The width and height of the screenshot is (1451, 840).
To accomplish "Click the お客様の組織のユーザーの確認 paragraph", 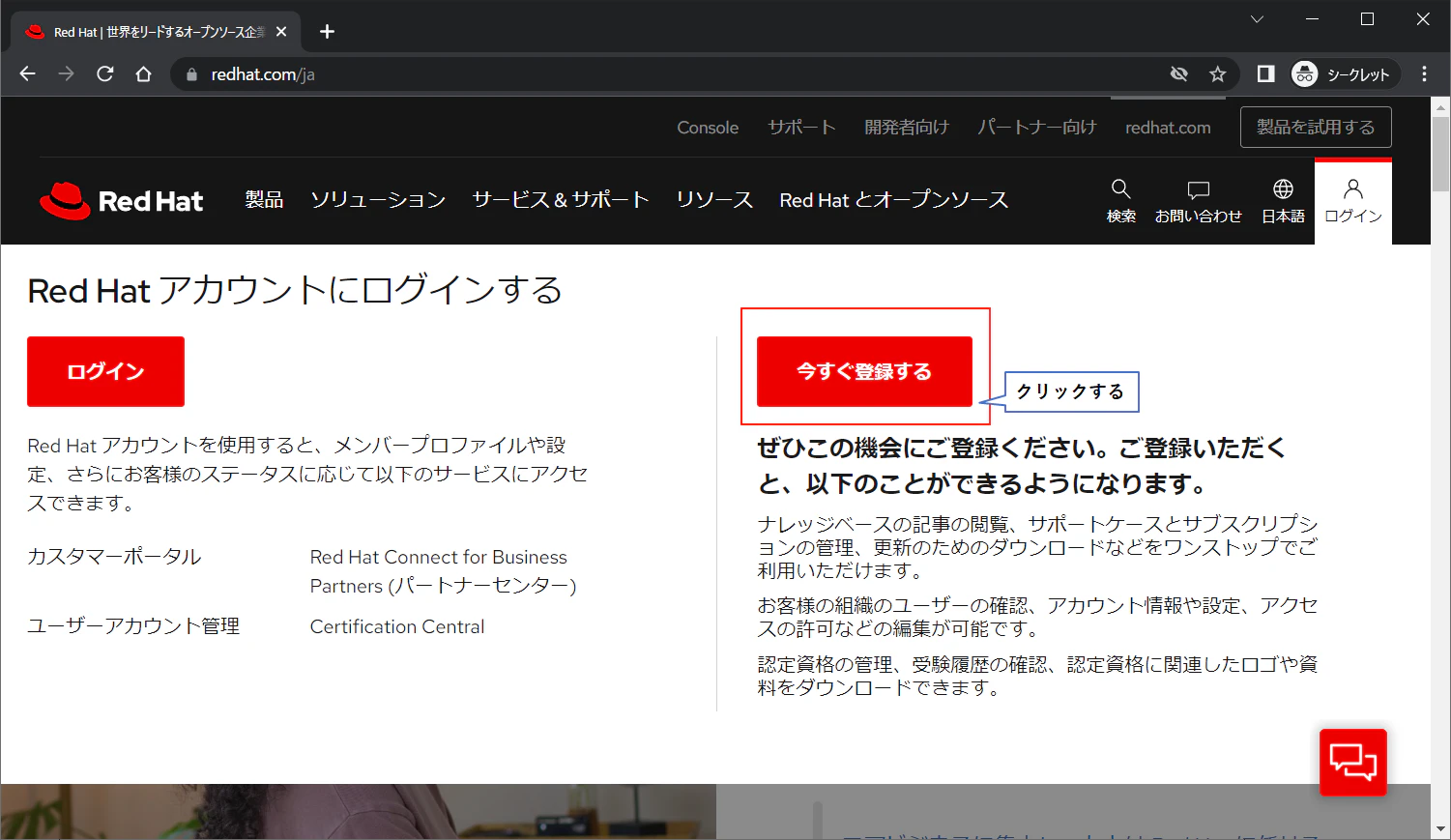I will 1037,617.
